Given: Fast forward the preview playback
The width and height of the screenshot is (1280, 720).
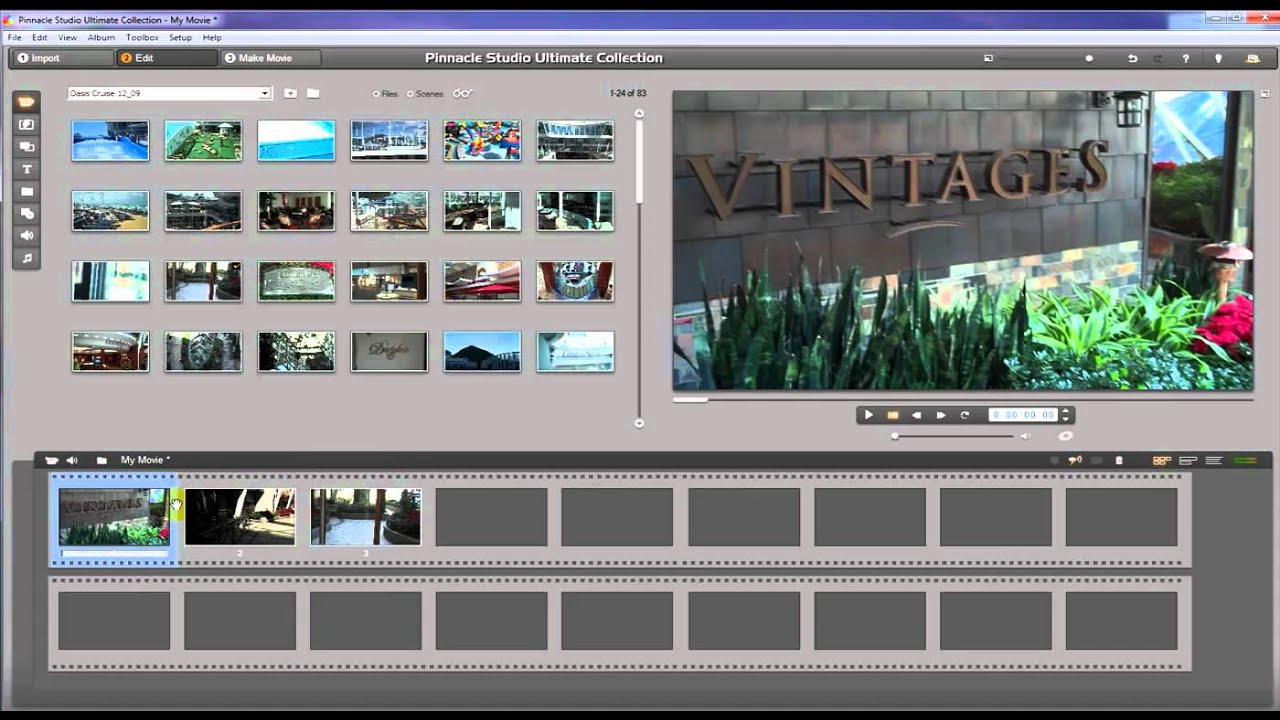Looking at the screenshot, I should coord(941,415).
